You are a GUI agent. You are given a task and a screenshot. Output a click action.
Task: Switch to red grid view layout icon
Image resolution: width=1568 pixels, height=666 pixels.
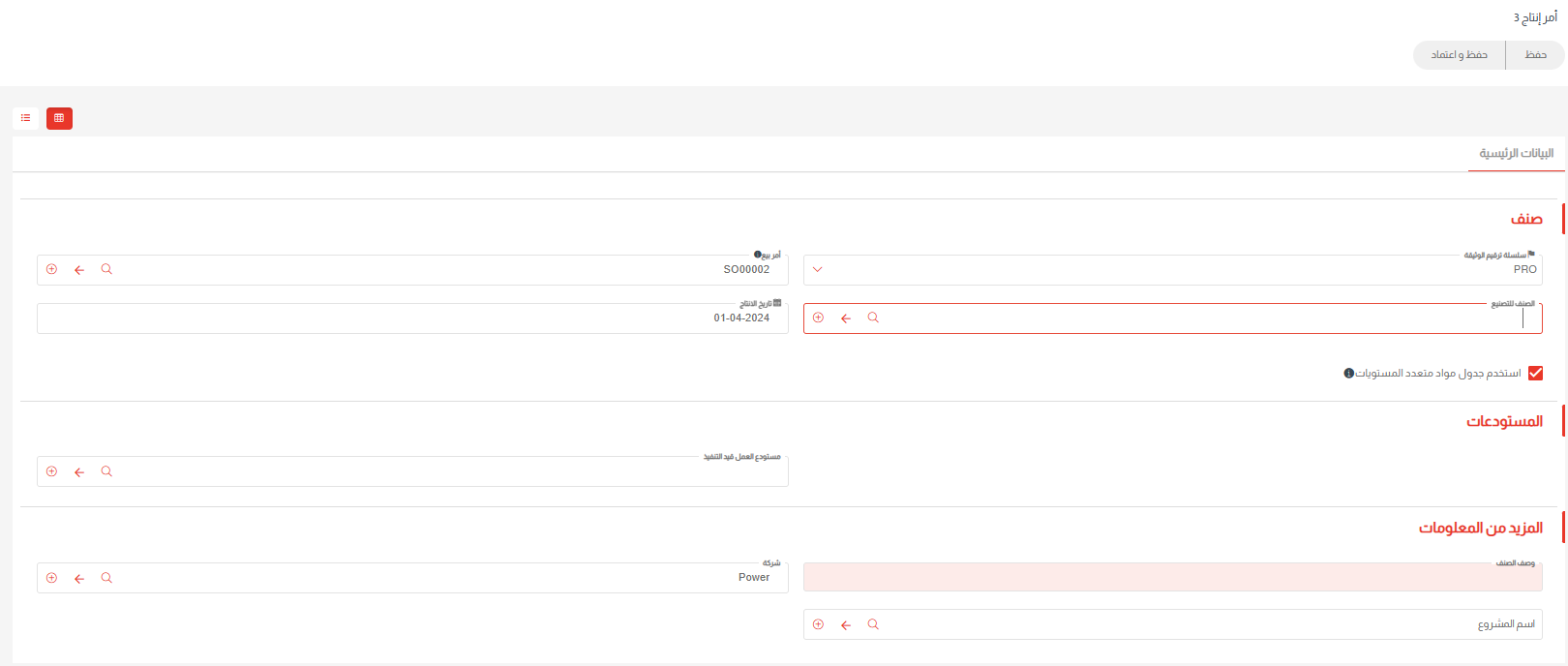(x=59, y=118)
